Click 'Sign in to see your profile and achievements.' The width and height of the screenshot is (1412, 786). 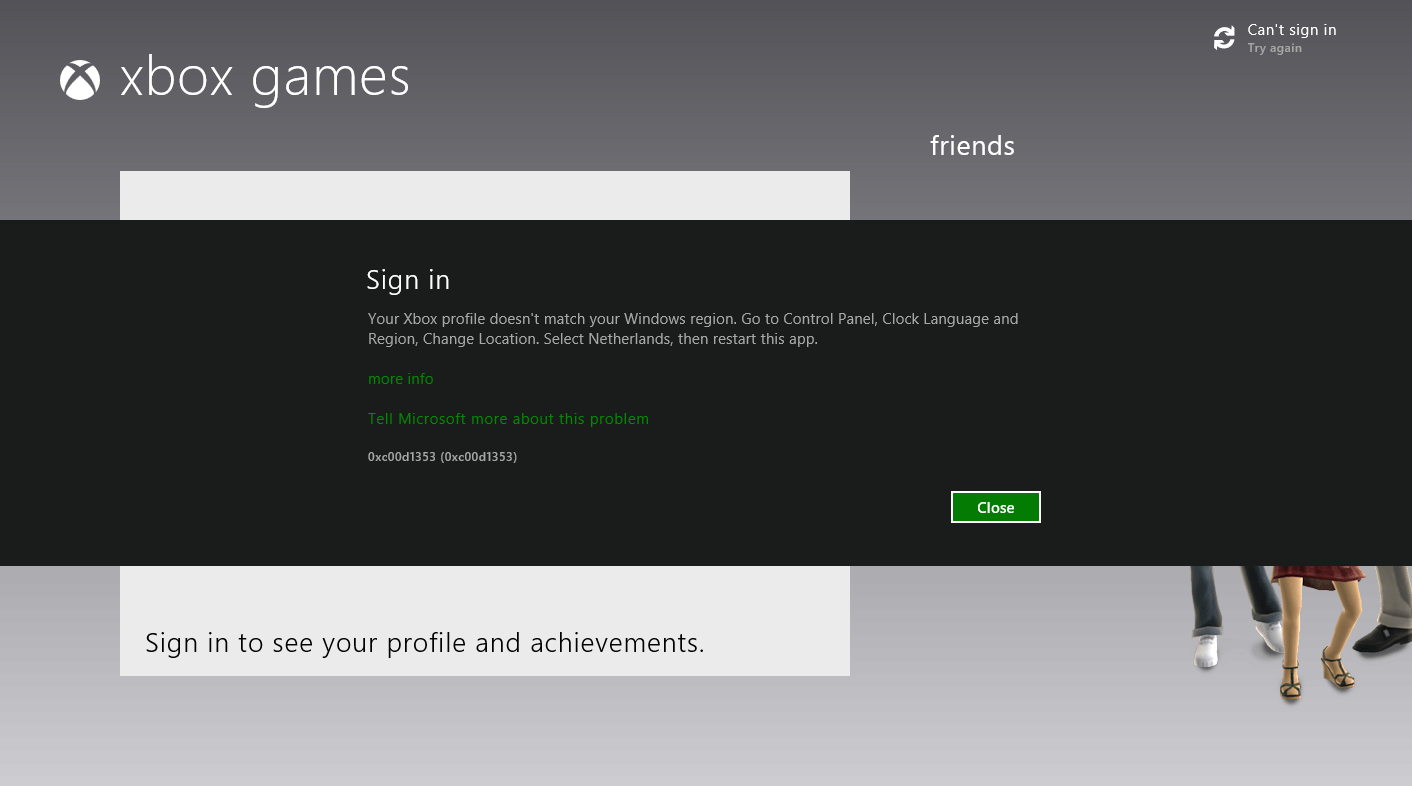[x=425, y=642]
